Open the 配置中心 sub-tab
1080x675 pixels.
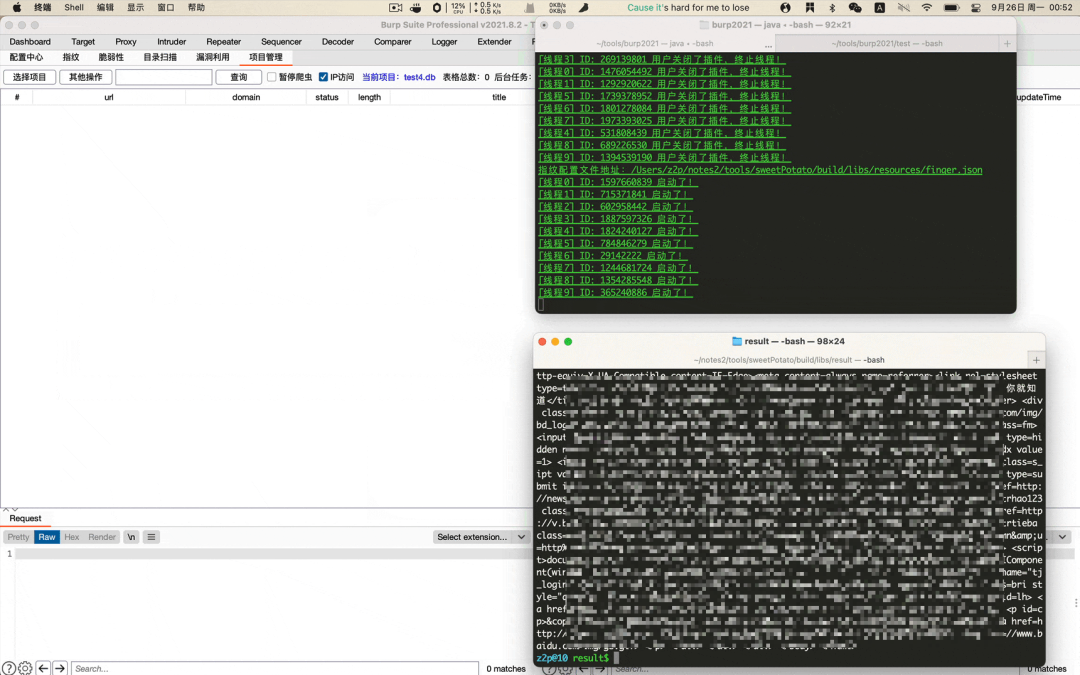tap(26, 57)
